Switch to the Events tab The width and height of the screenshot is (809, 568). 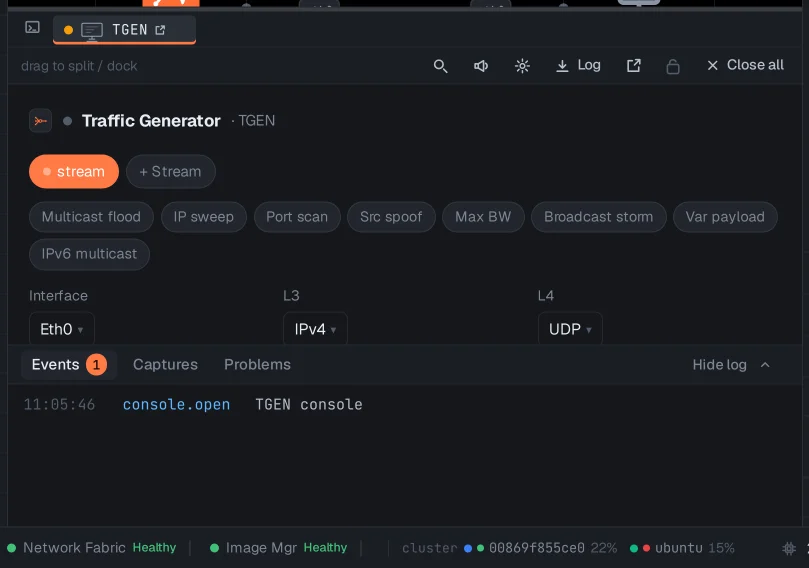click(x=69, y=365)
